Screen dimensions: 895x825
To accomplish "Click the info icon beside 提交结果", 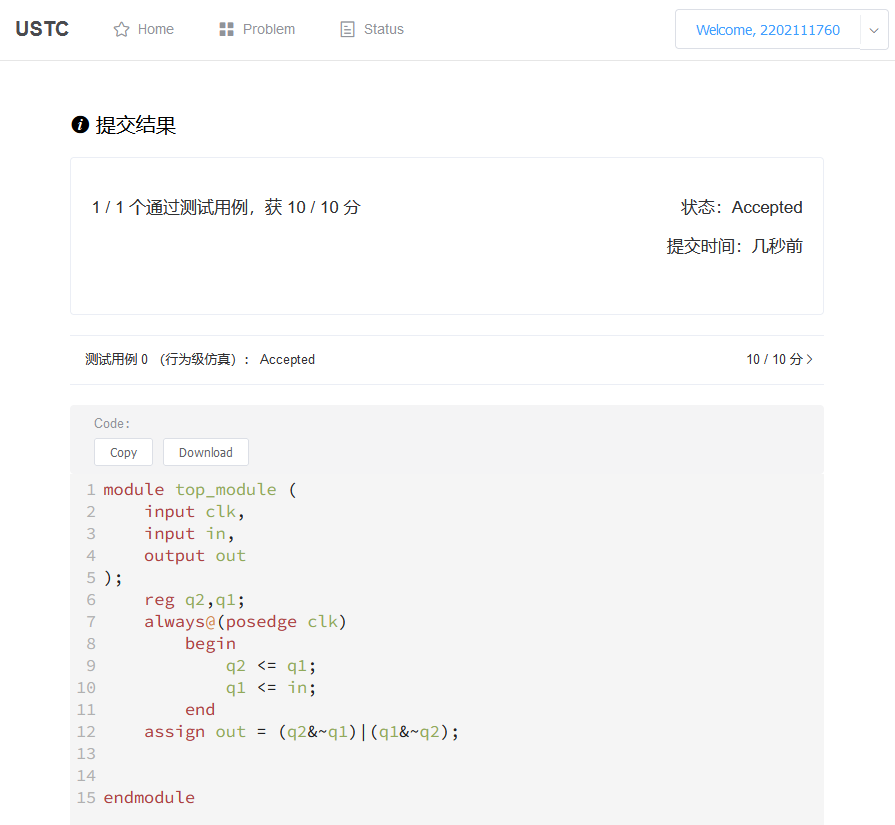I will pyautogui.click(x=80, y=124).
